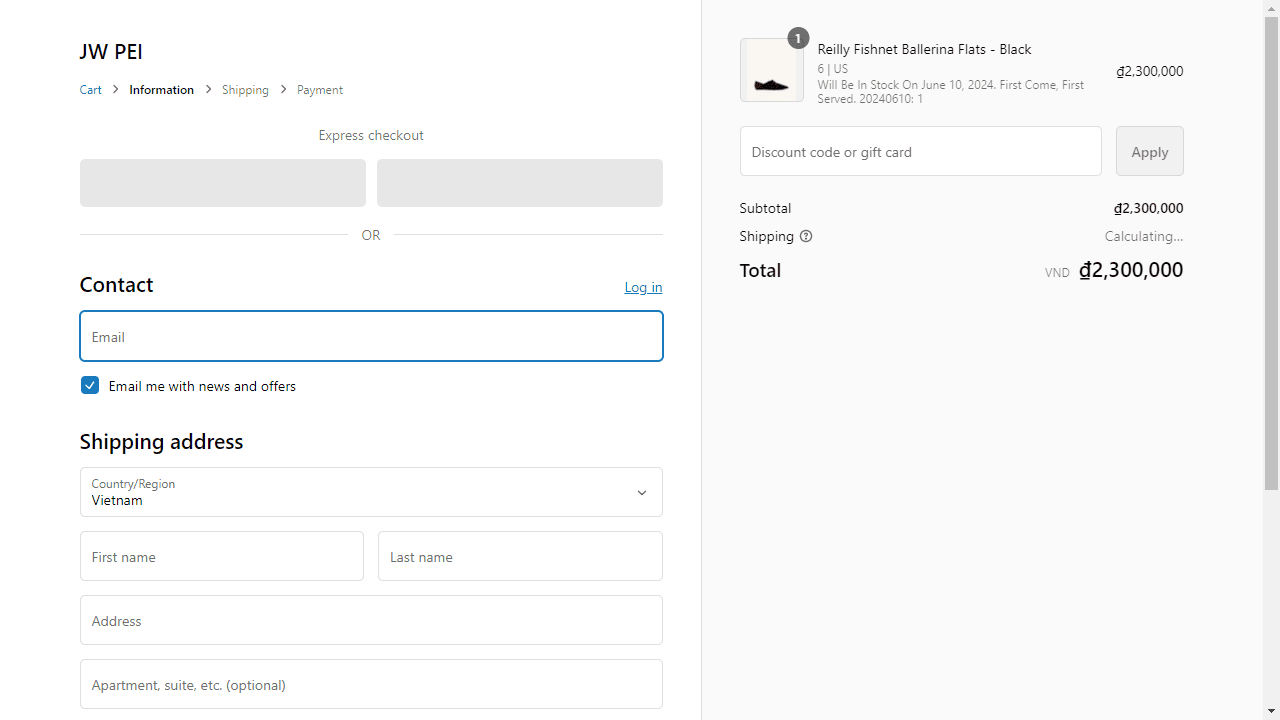The image size is (1280, 720).
Task: Uncheck Email me with news and offers
Action: (x=90, y=385)
